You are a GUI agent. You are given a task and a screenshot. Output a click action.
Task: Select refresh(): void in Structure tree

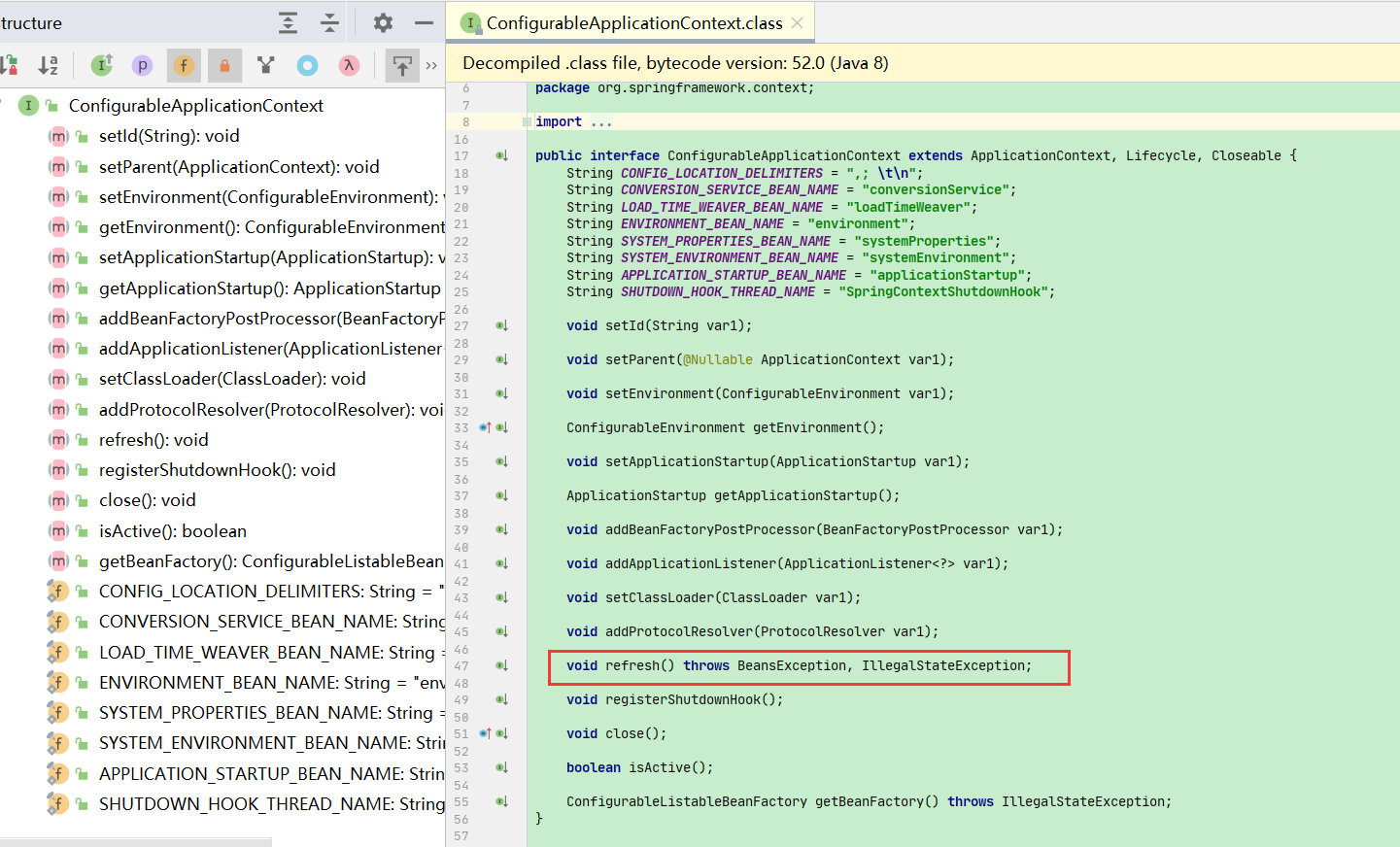(154, 440)
